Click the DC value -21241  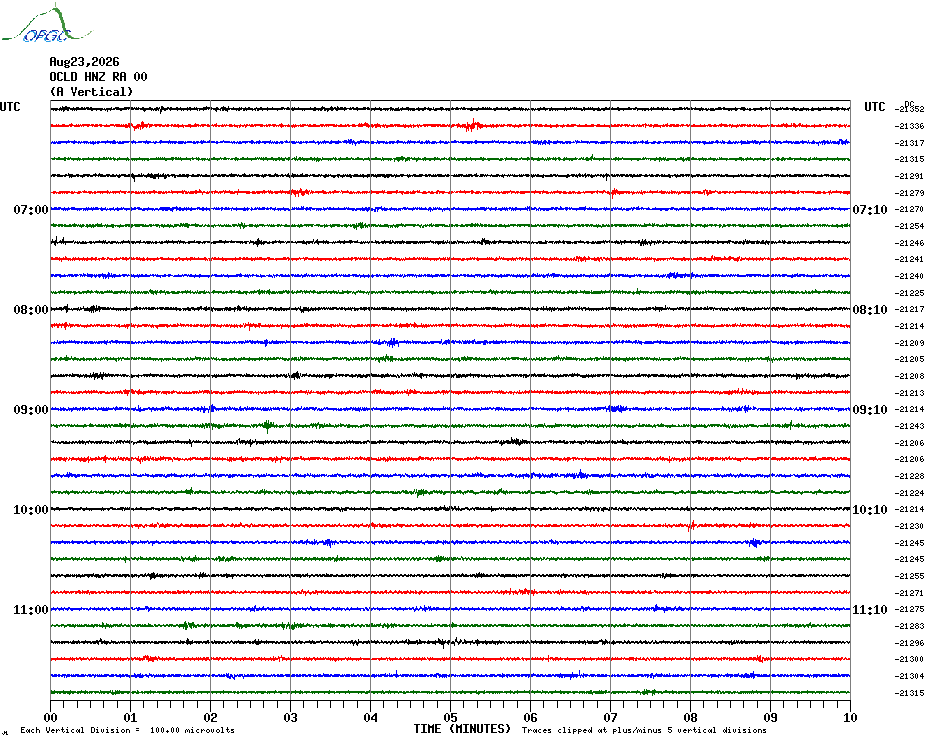pos(909,259)
